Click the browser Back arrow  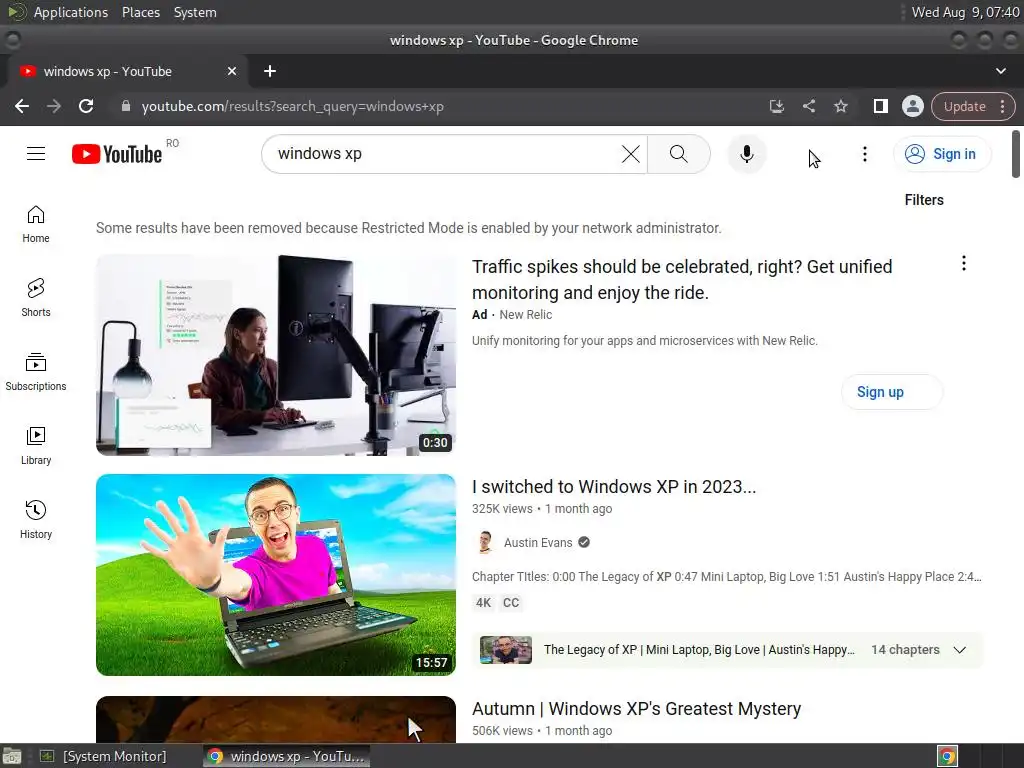click(22, 106)
